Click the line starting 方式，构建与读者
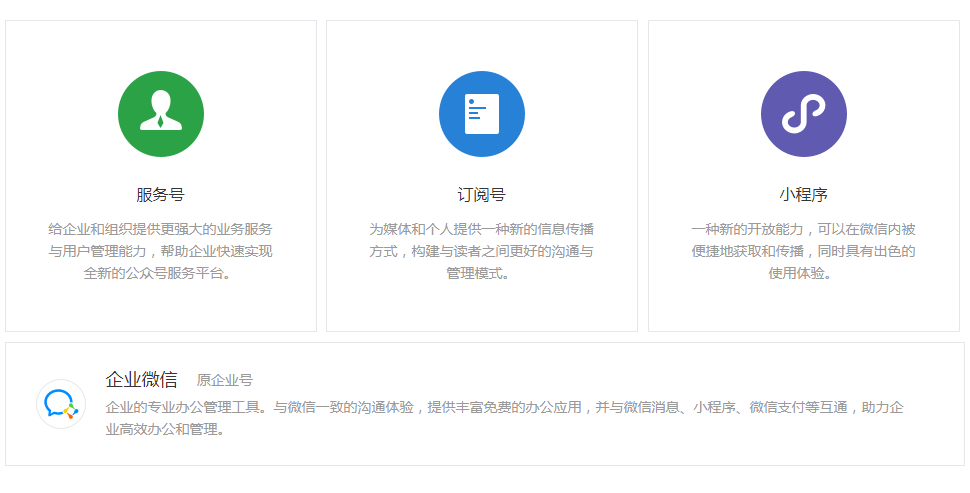The image size is (970, 493). pyautogui.click(x=482, y=251)
